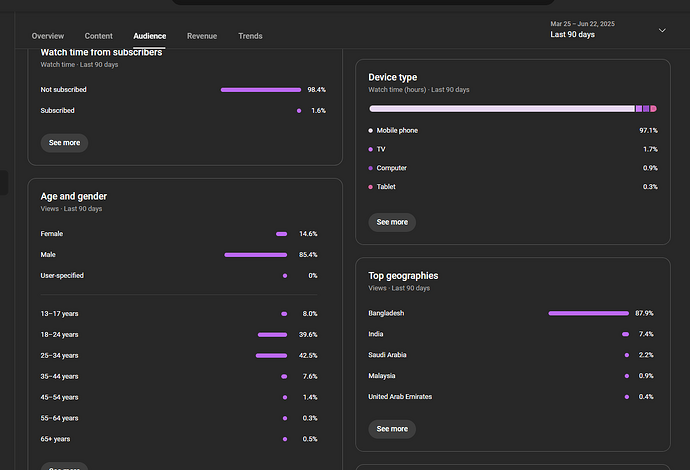Click the Male 85.4% bar
The width and height of the screenshot is (690, 470).
256,255
